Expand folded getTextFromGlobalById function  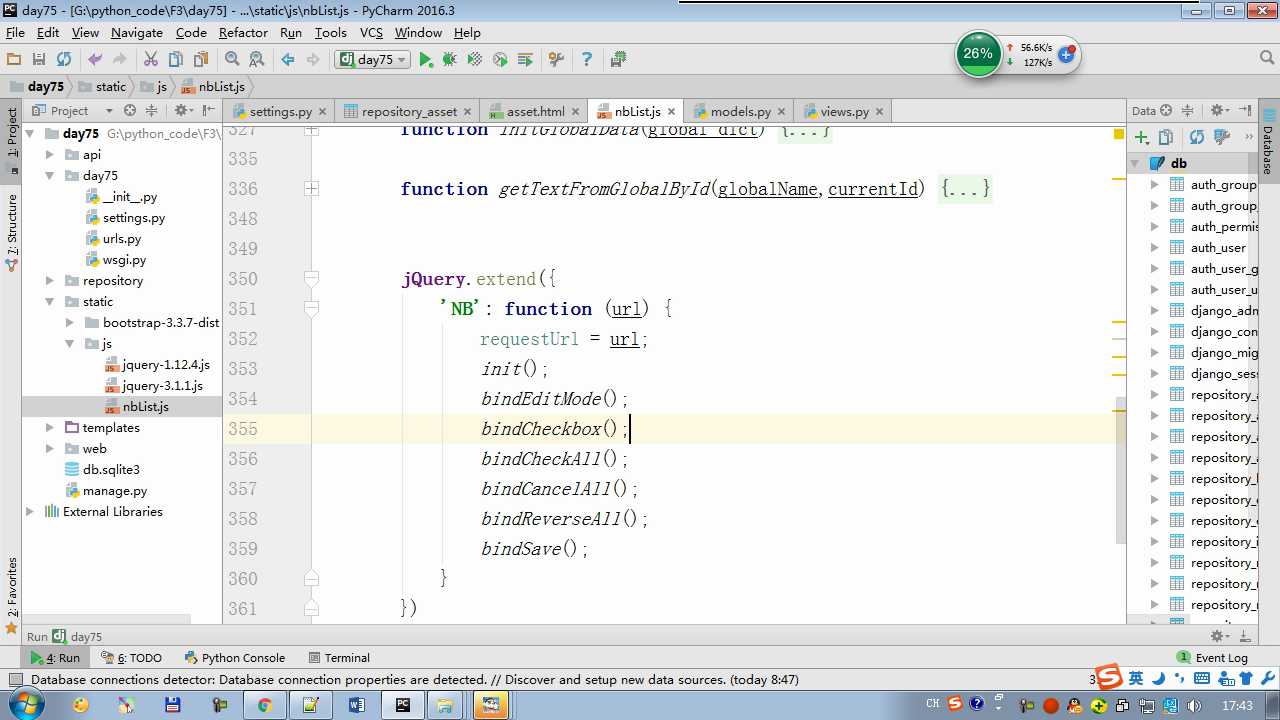click(x=312, y=189)
